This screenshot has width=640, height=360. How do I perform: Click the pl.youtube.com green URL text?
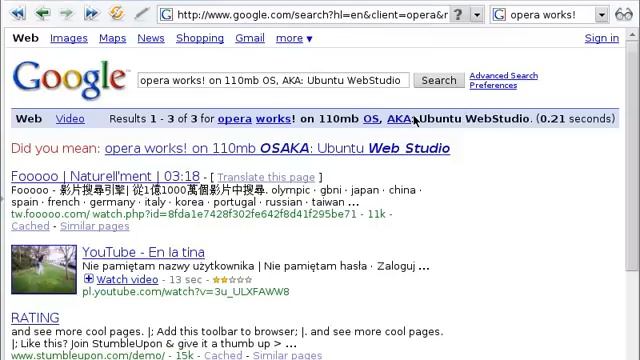(186, 292)
